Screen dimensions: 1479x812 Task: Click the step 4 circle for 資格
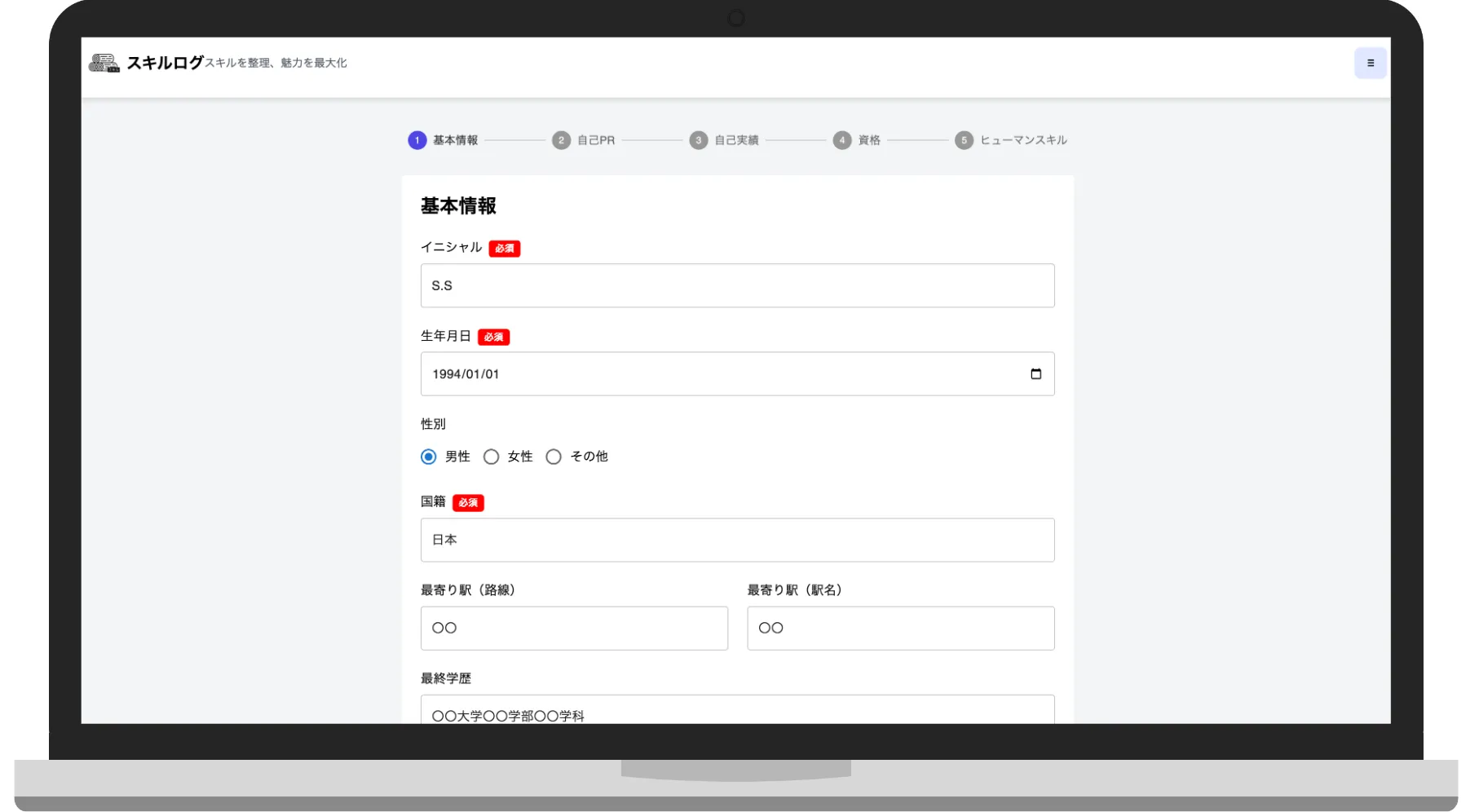tap(842, 140)
